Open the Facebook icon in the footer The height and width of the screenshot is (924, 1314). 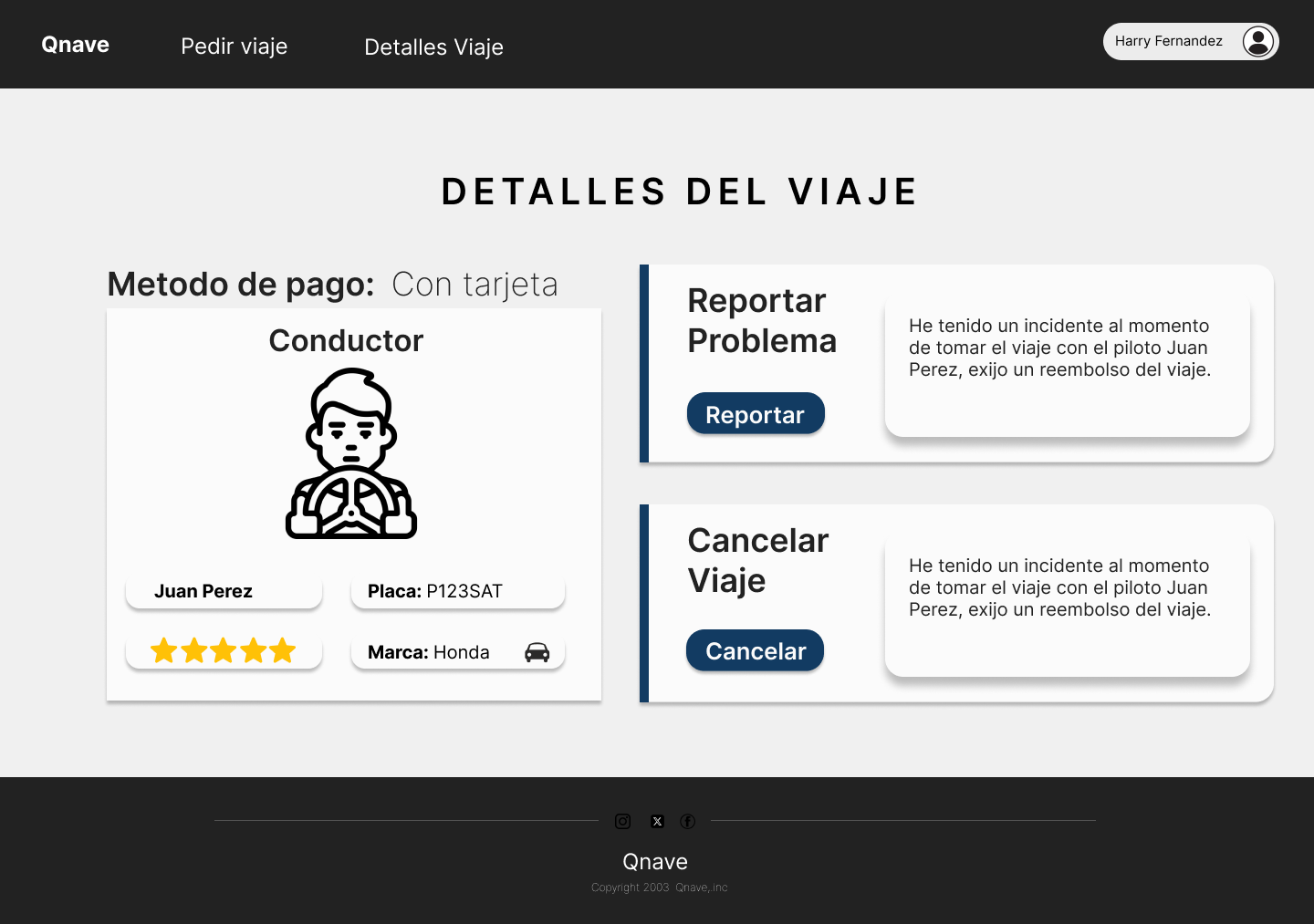pyautogui.click(x=688, y=821)
